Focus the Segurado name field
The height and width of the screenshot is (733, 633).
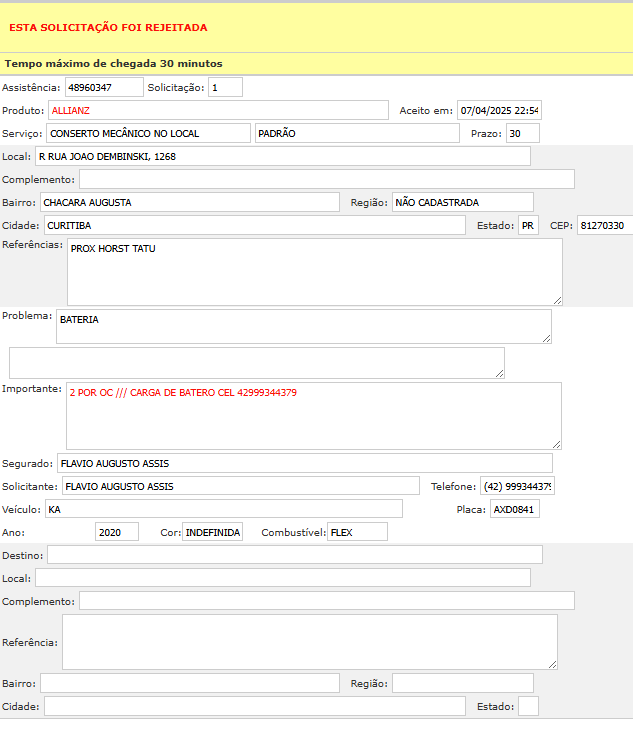point(304,463)
